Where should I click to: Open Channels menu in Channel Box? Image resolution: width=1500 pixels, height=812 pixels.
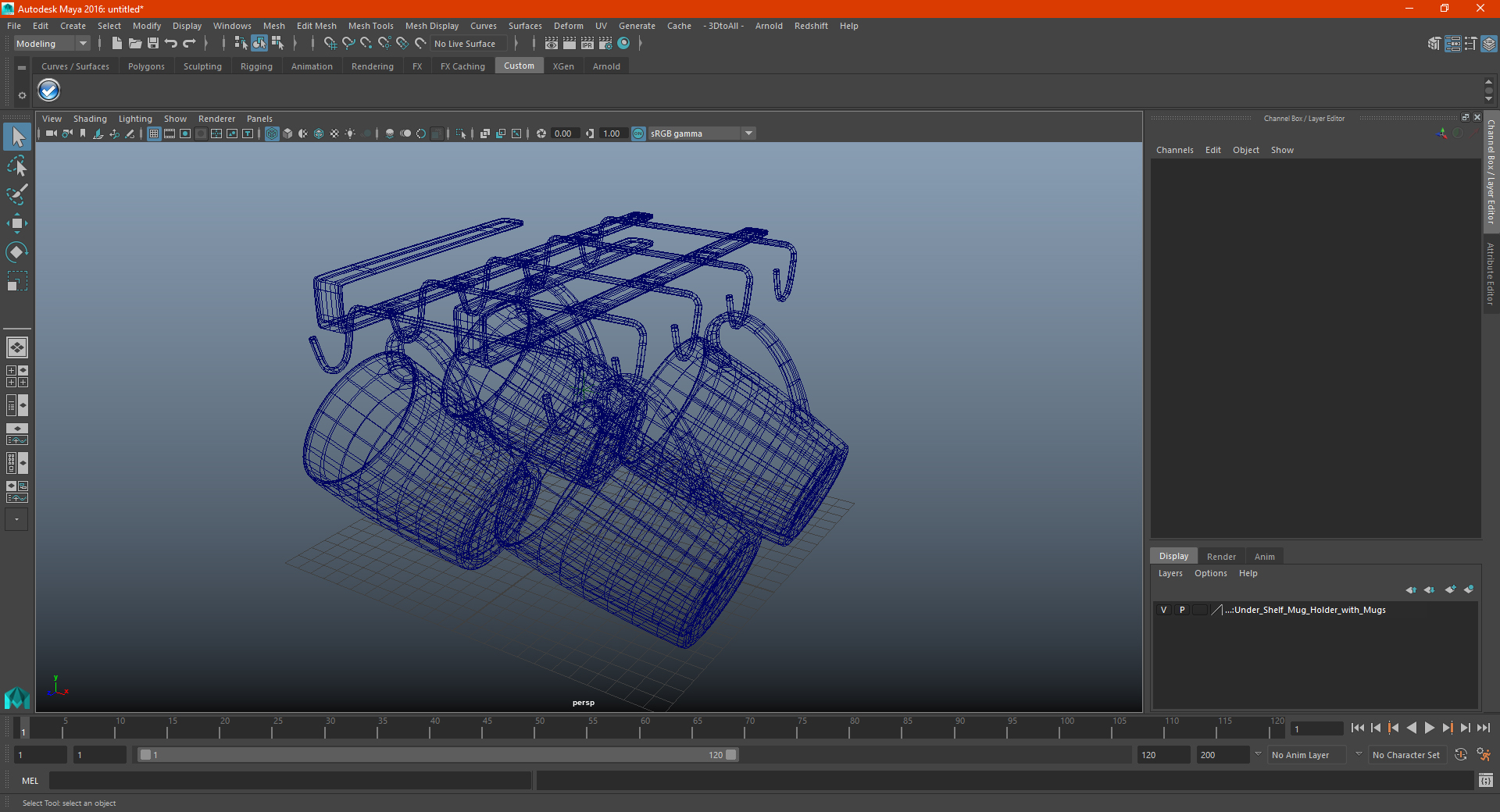(x=1175, y=150)
